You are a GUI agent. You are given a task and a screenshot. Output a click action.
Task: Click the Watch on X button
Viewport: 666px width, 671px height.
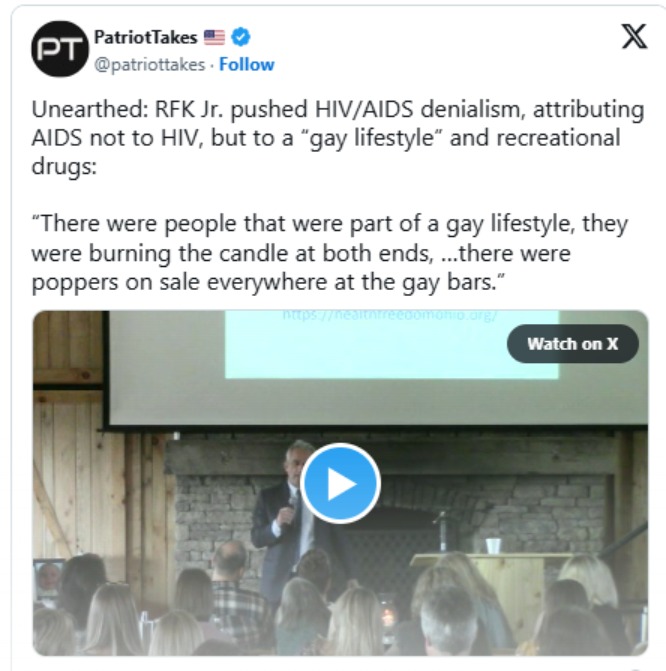[572, 344]
